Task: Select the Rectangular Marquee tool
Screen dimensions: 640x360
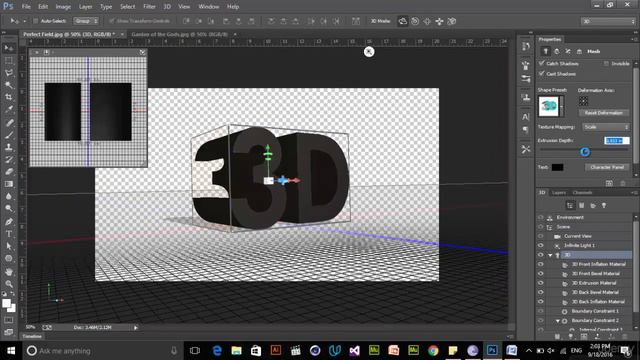Action: tap(9, 60)
